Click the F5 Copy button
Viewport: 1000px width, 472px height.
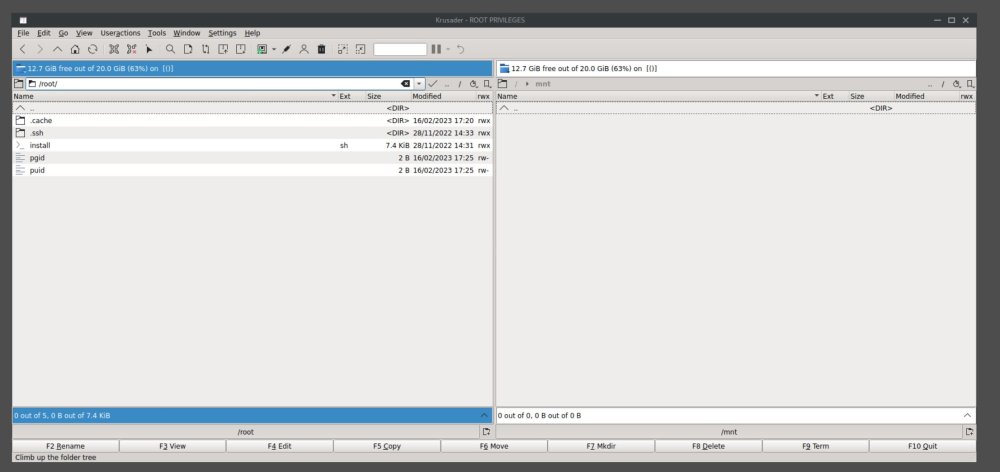point(387,446)
